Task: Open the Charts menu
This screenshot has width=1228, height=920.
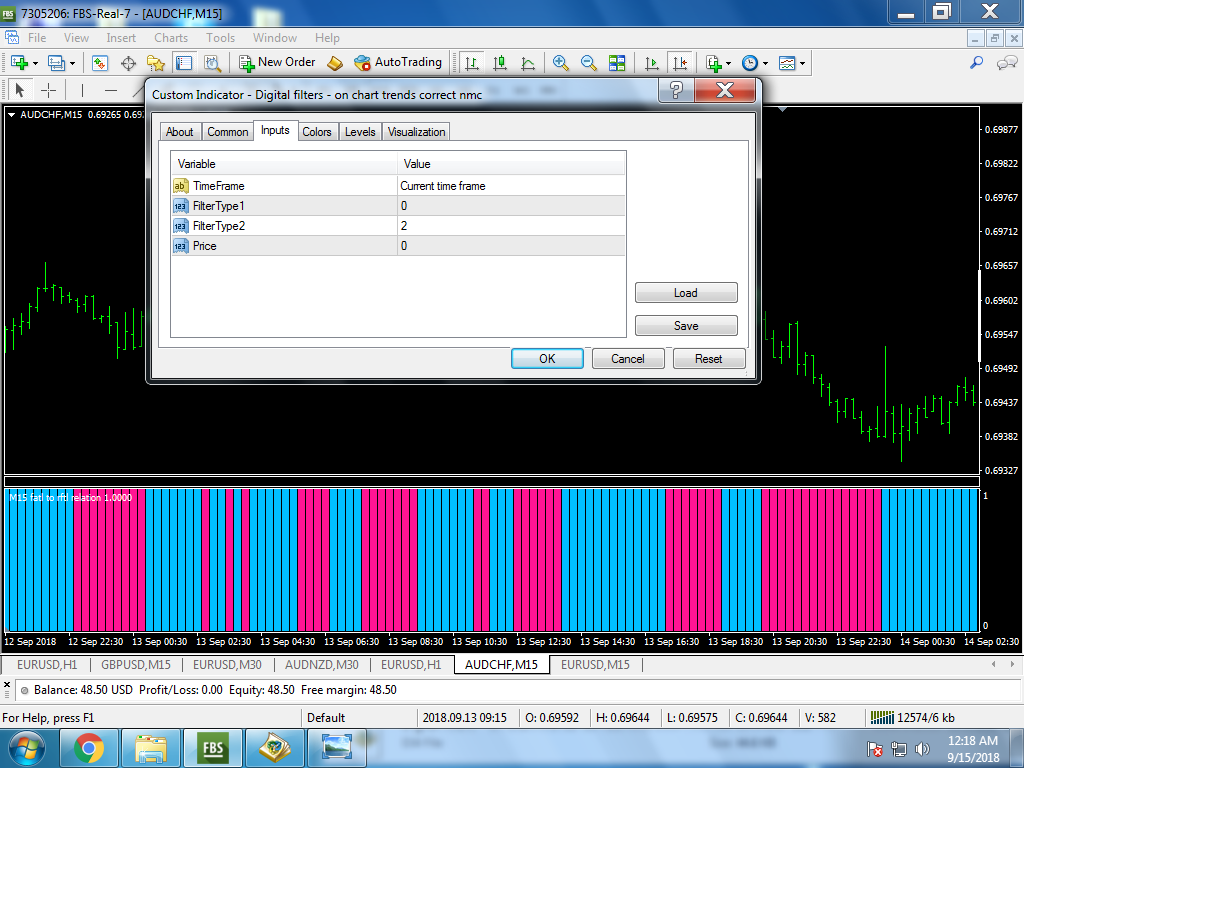Action: click(x=171, y=38)
